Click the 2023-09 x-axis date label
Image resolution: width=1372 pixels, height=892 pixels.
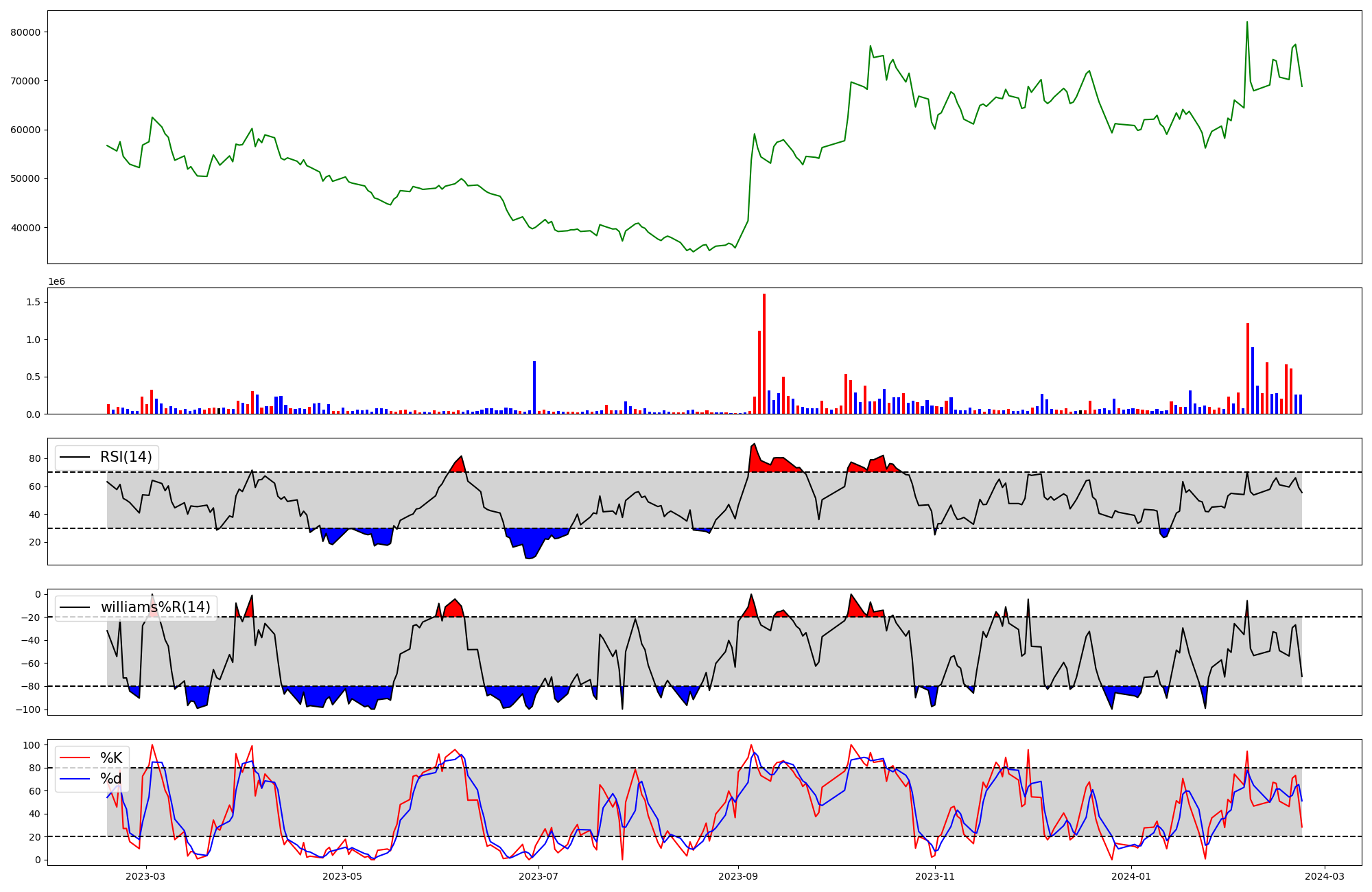(x=738, y=876)
